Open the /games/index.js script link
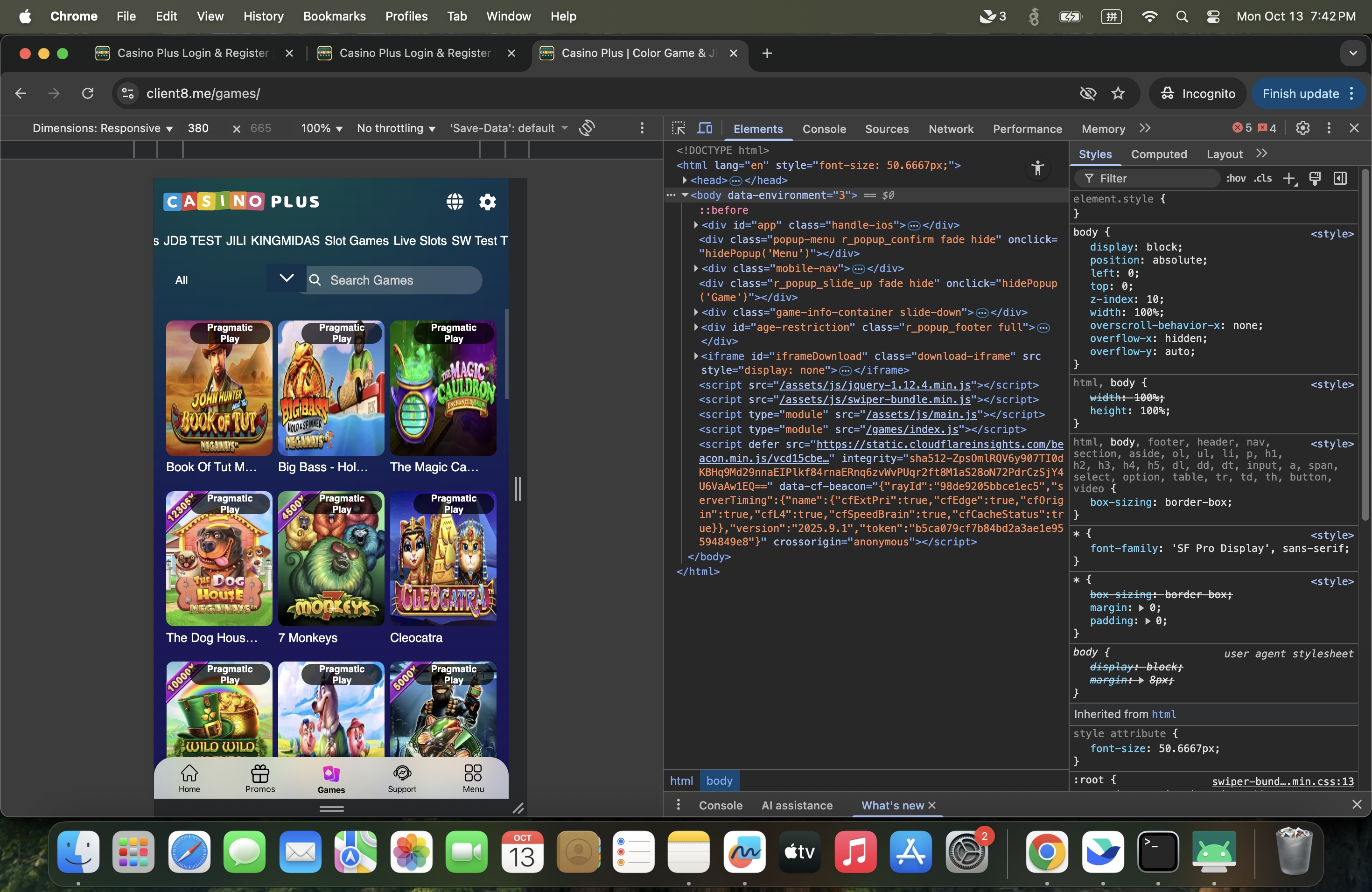The height and width of the screenshot is (892, 1372). click(x=912, y=429)
